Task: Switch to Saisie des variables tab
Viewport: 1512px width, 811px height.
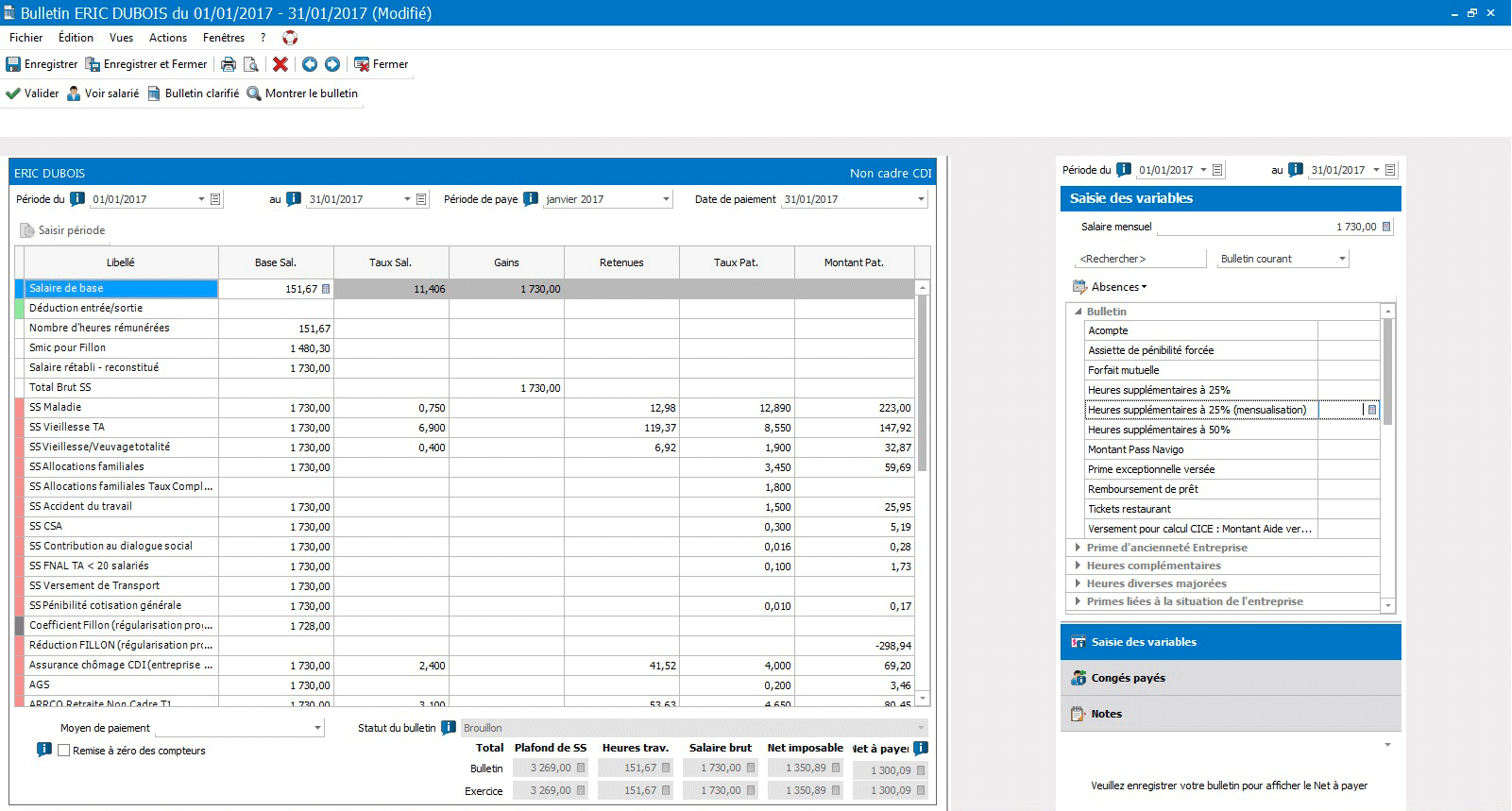Action: tap(1231, 642)
